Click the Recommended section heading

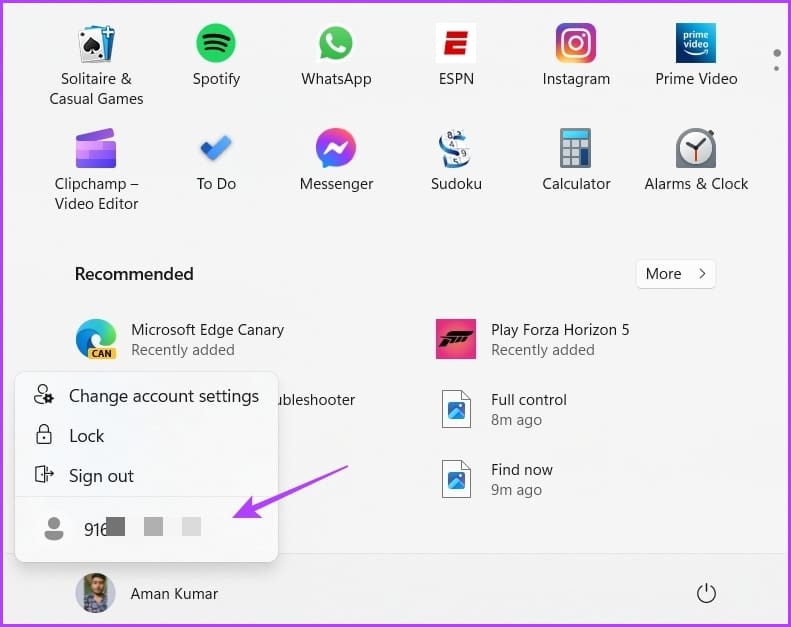point(134,274)
